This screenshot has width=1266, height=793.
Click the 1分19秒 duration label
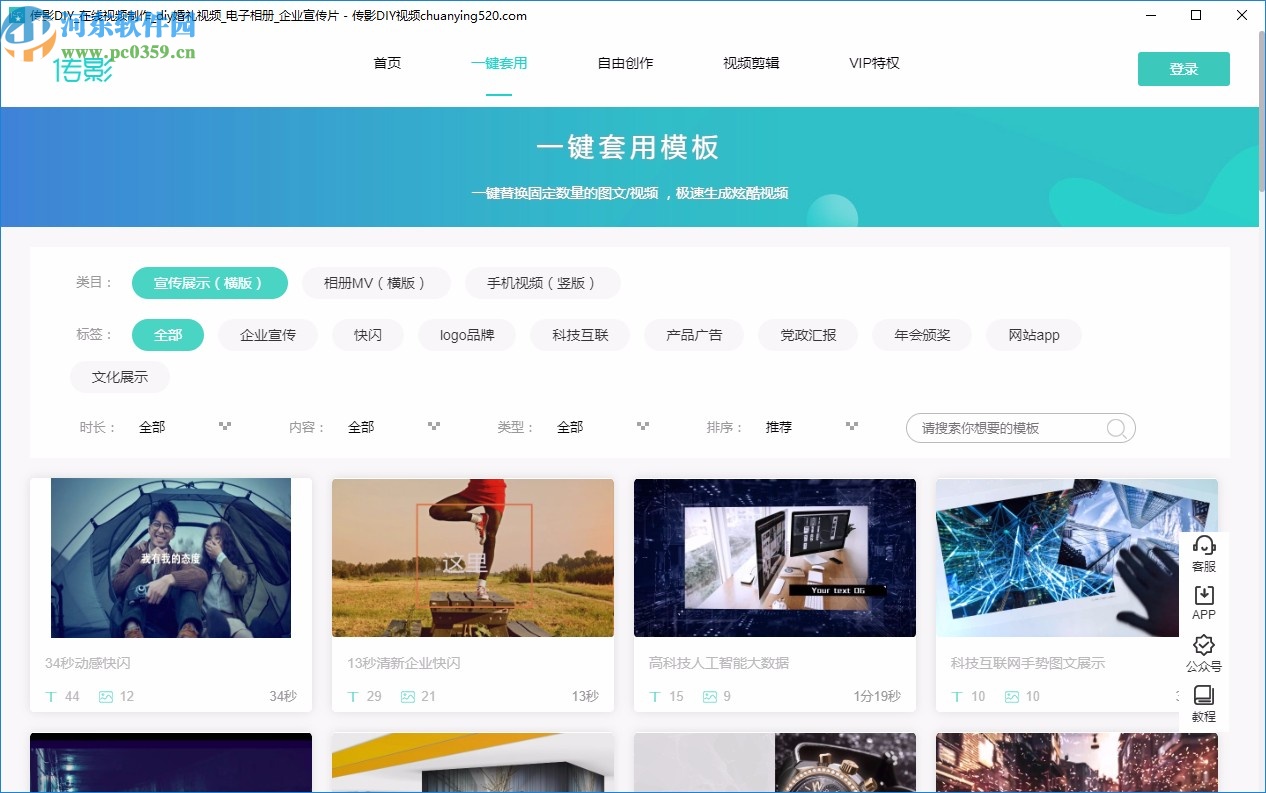coord(877,696)
